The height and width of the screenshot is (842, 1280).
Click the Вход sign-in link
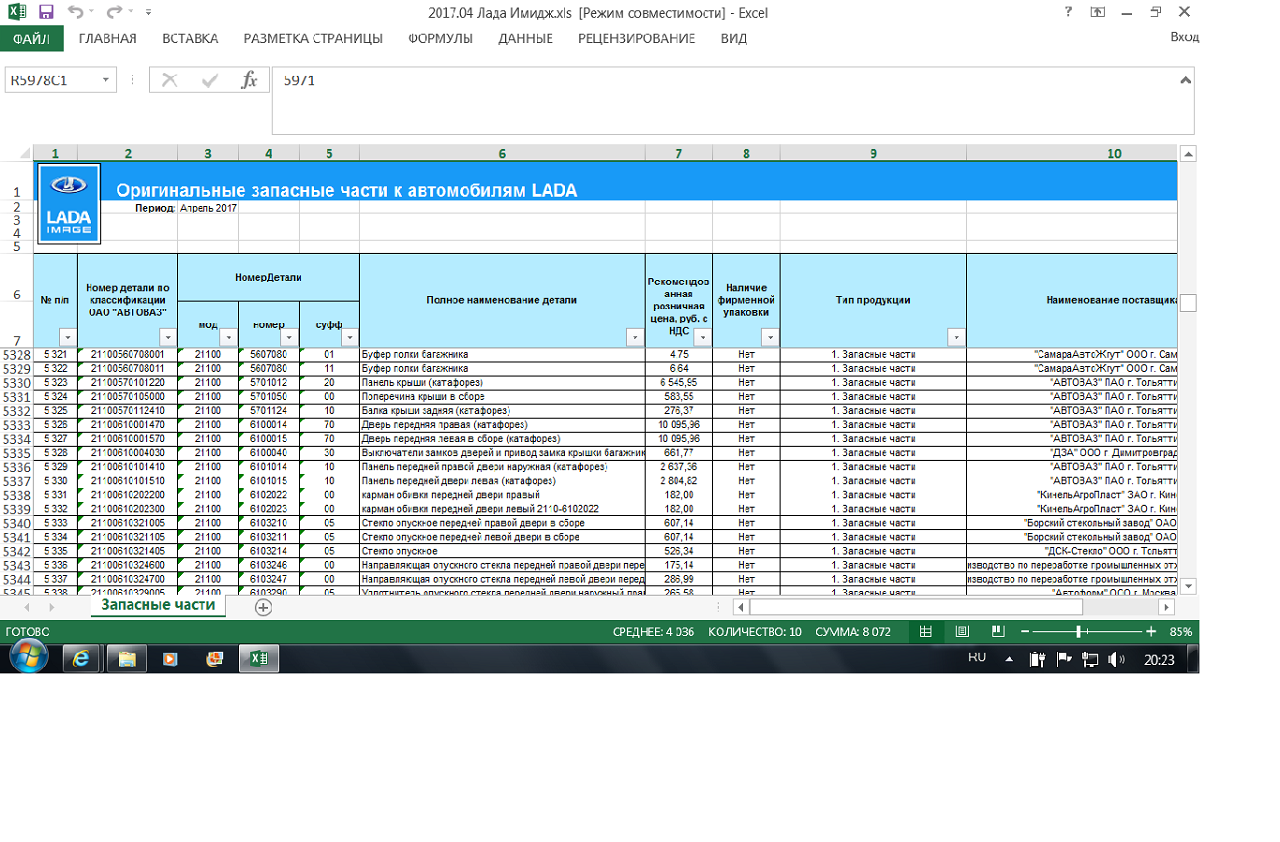click(x=1184, y=37)
